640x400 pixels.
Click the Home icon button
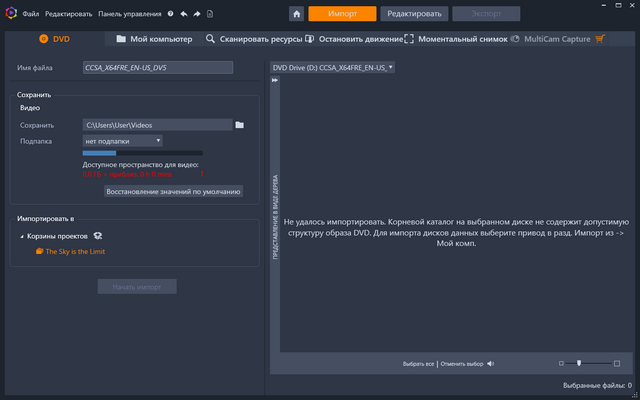click(297, 14)
